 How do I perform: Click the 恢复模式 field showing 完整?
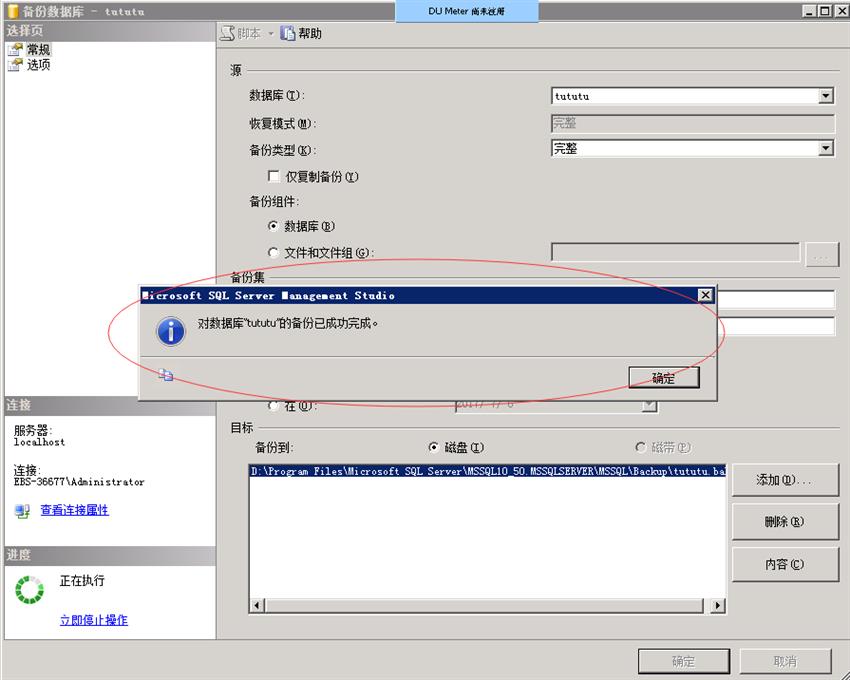692,123
